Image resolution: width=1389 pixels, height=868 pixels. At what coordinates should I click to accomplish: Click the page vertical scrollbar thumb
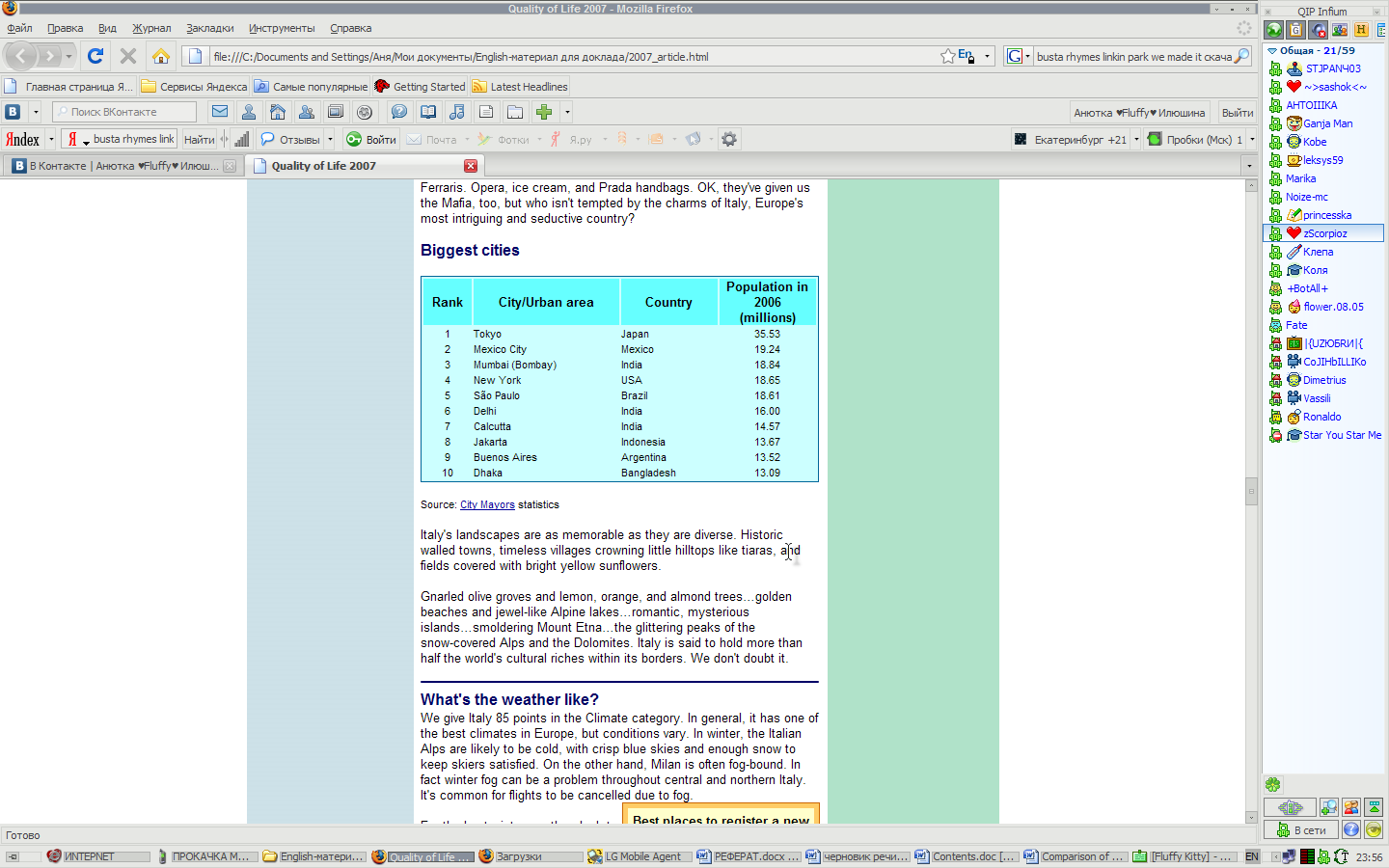tap(1251, 491)
